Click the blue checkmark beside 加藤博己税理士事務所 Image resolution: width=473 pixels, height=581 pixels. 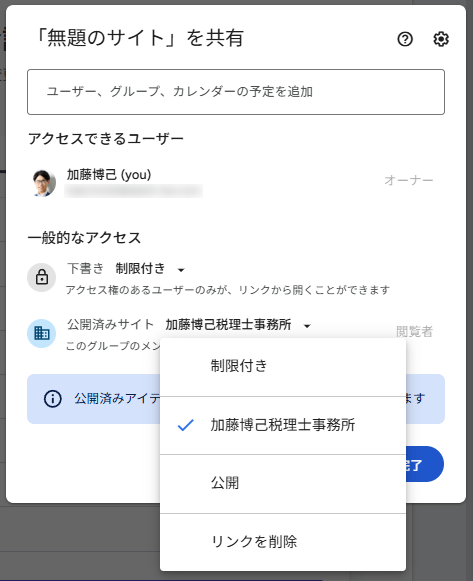186,425
